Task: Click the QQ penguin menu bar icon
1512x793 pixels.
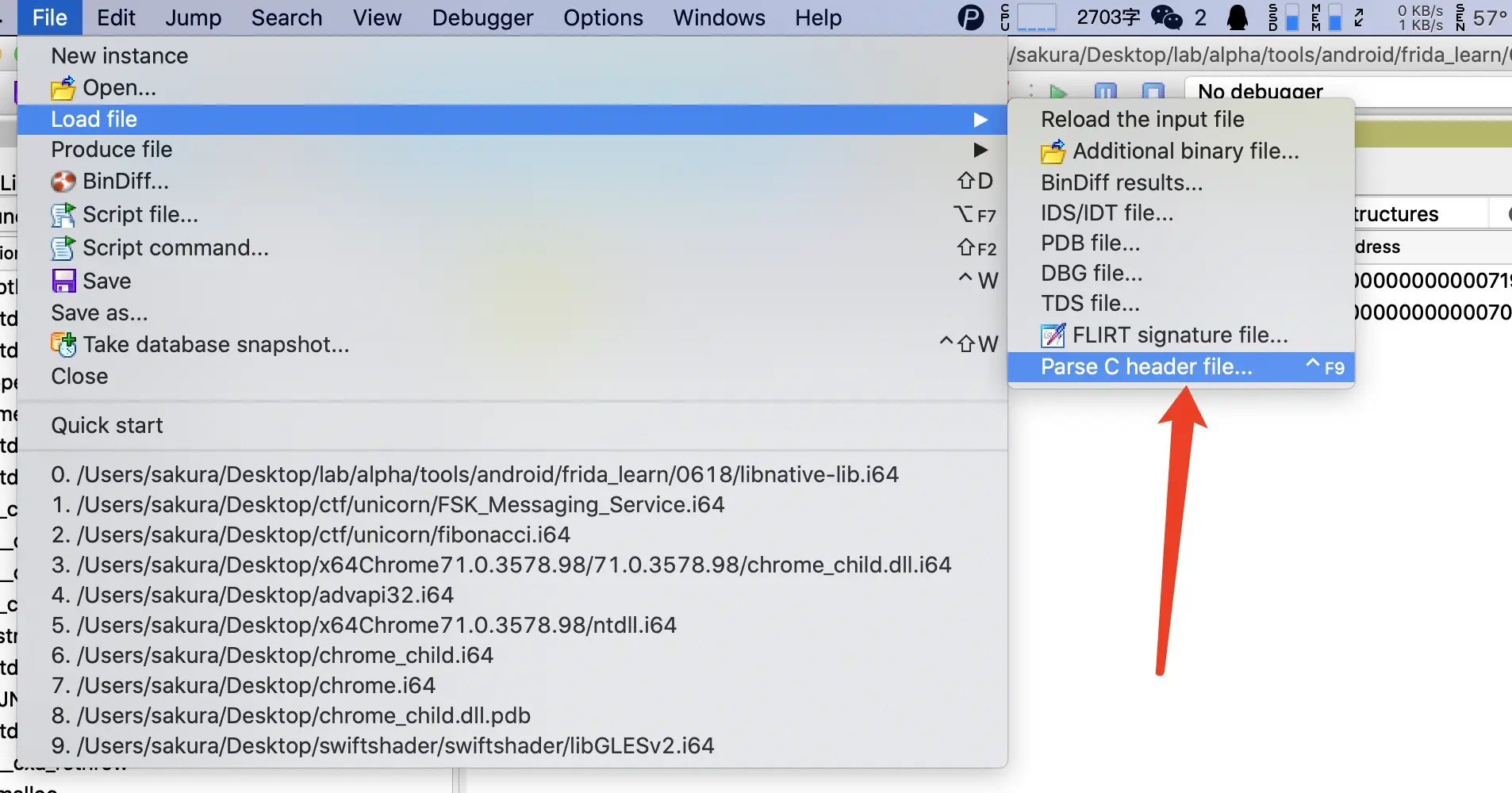Action: [x=1237, y=17]
